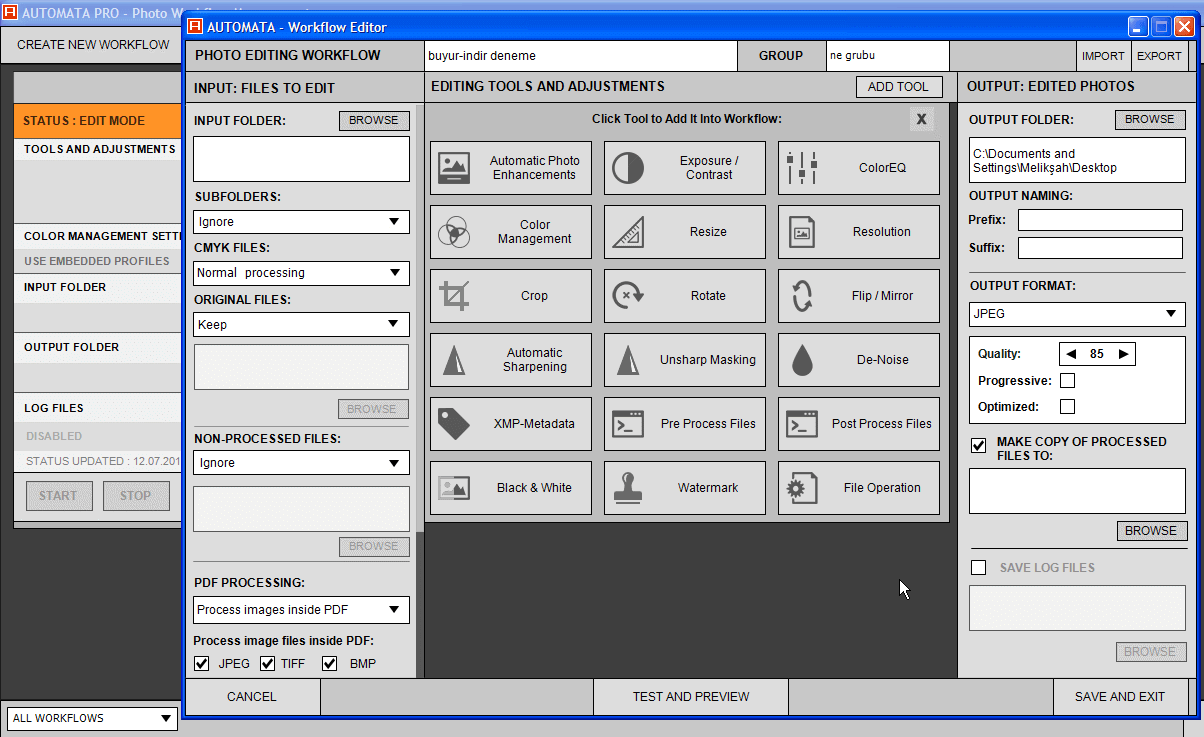The image size is (1204, 737).
Task: Browse for the processed files copy folder
Action: coord(1151,531)
